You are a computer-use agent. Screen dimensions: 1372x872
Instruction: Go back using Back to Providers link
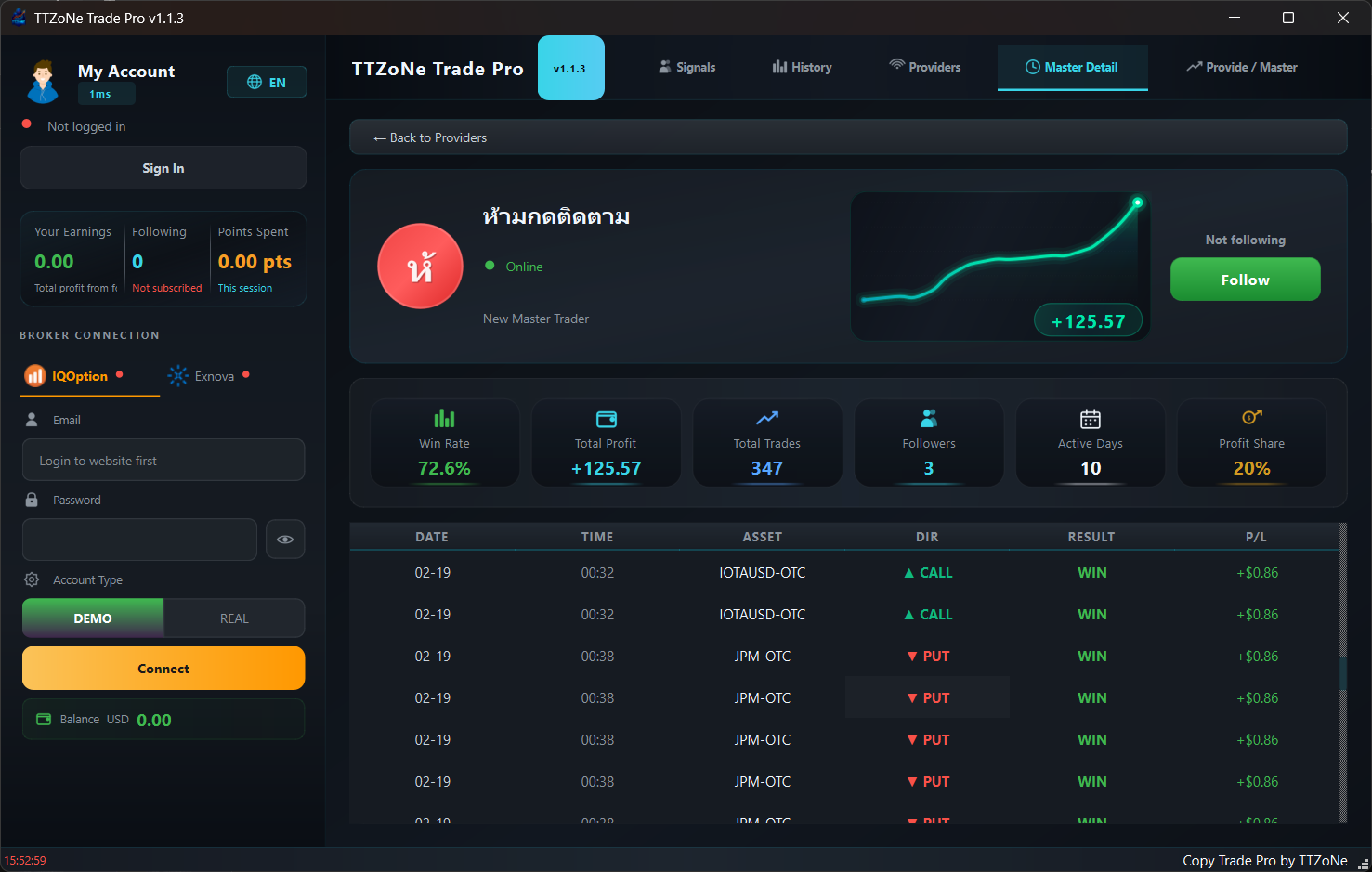pos(429,137)
